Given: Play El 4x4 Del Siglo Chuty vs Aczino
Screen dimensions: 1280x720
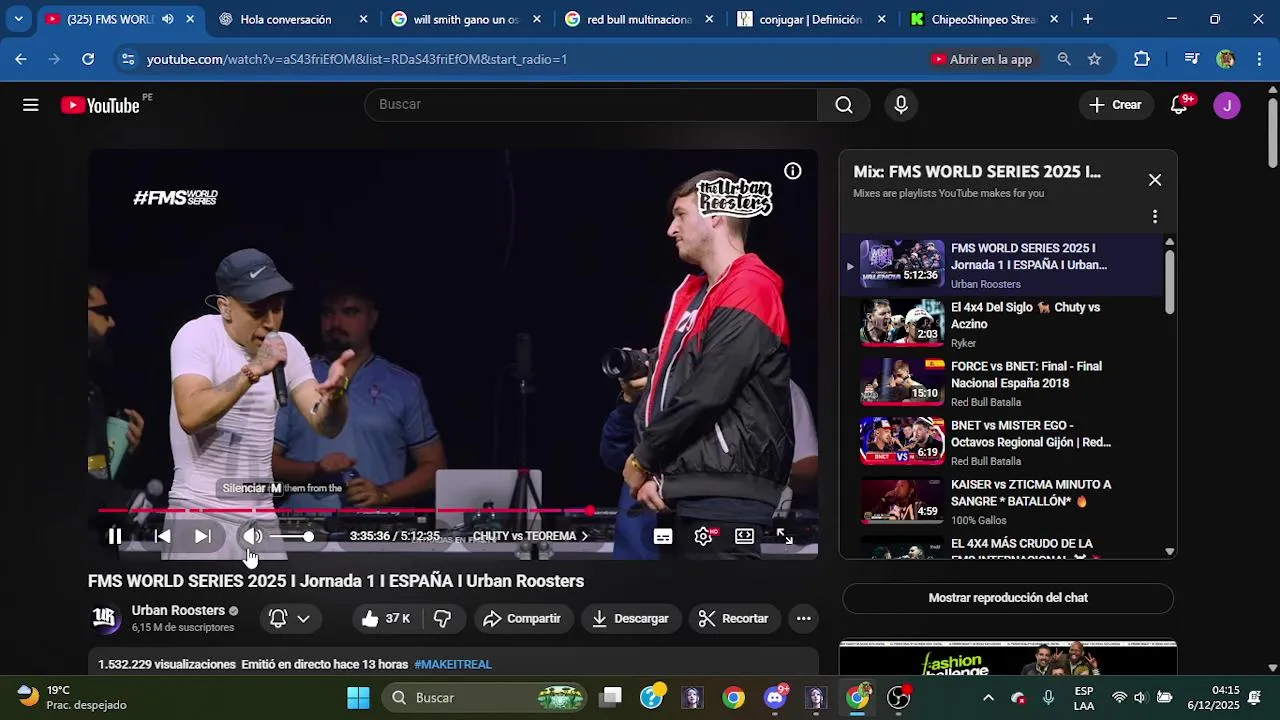Looking at the screenshot, I should click(1000, 323).
